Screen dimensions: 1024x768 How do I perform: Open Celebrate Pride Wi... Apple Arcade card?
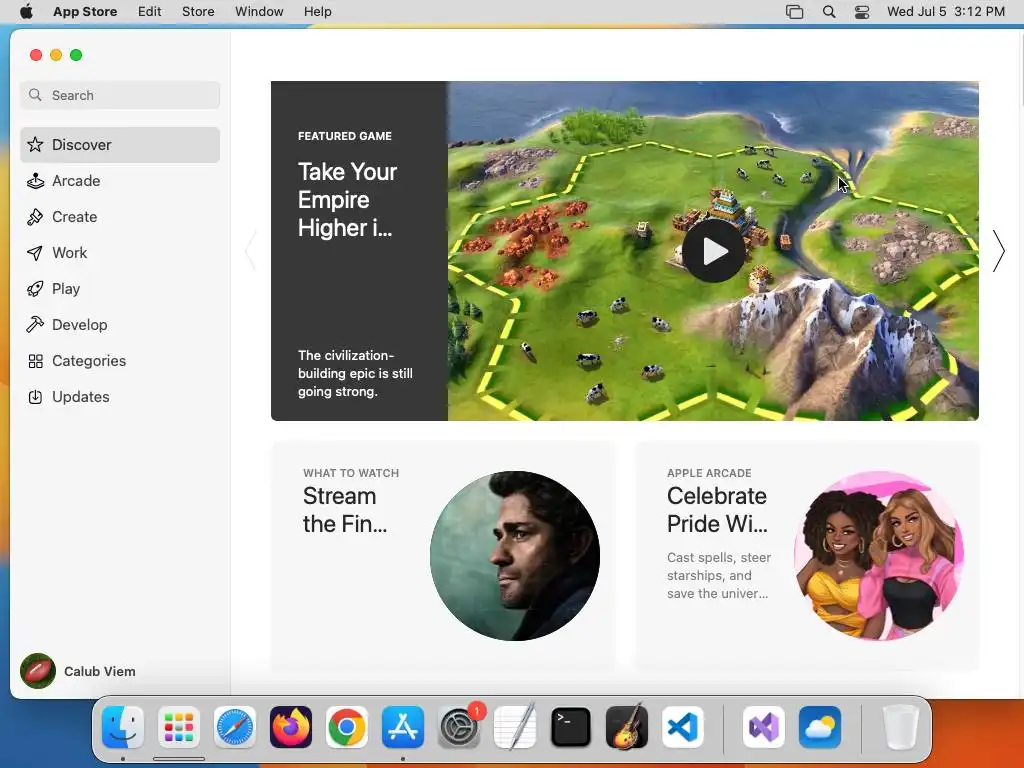(807, 555)
